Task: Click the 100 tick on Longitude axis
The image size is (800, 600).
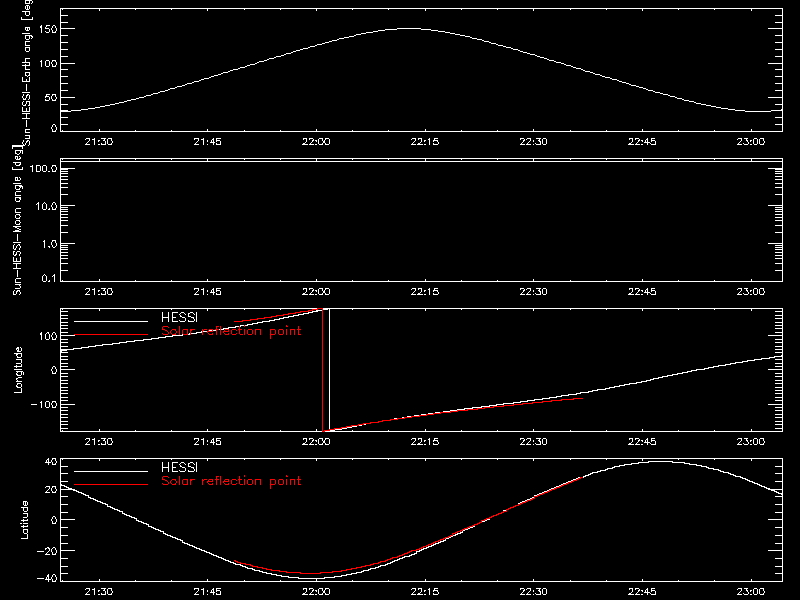Action: [x=48, y=336]
